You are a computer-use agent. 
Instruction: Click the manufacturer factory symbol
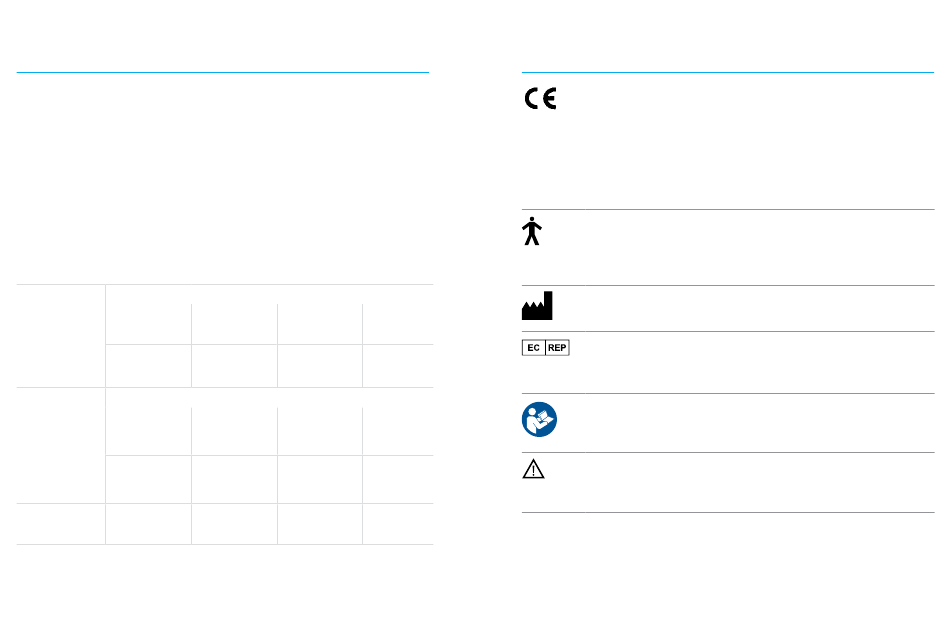coord(537,305)
